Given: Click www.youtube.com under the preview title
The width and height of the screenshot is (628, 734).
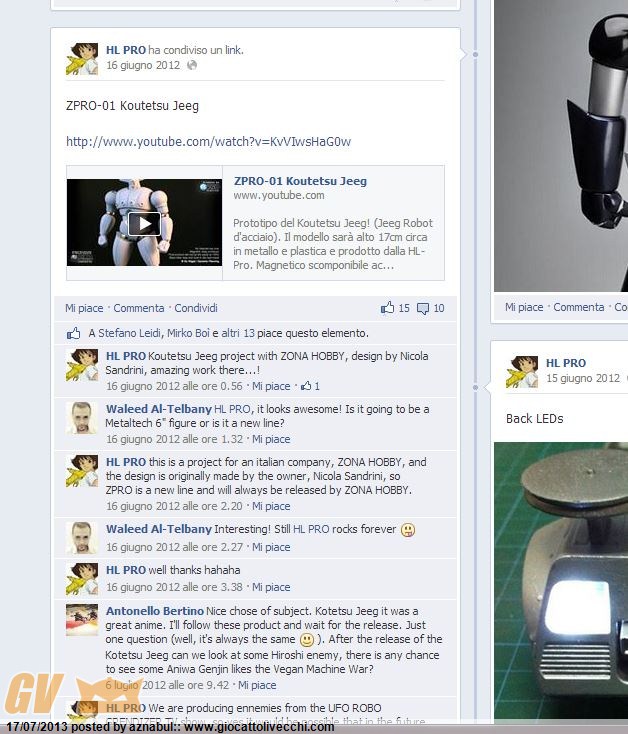Looking at the screenshot, I should click(x=278, y=195).
